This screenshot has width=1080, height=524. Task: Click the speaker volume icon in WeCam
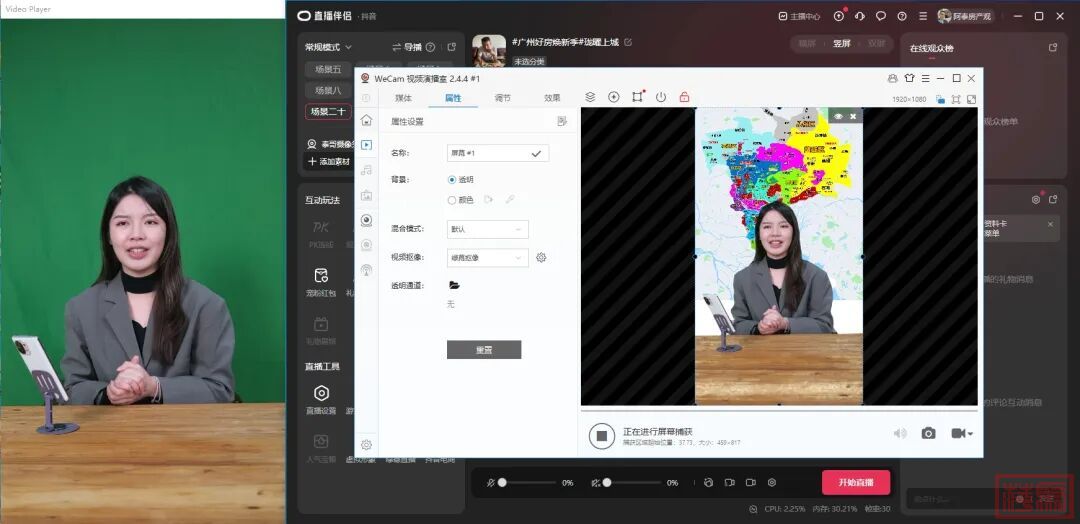coord(900,433)
